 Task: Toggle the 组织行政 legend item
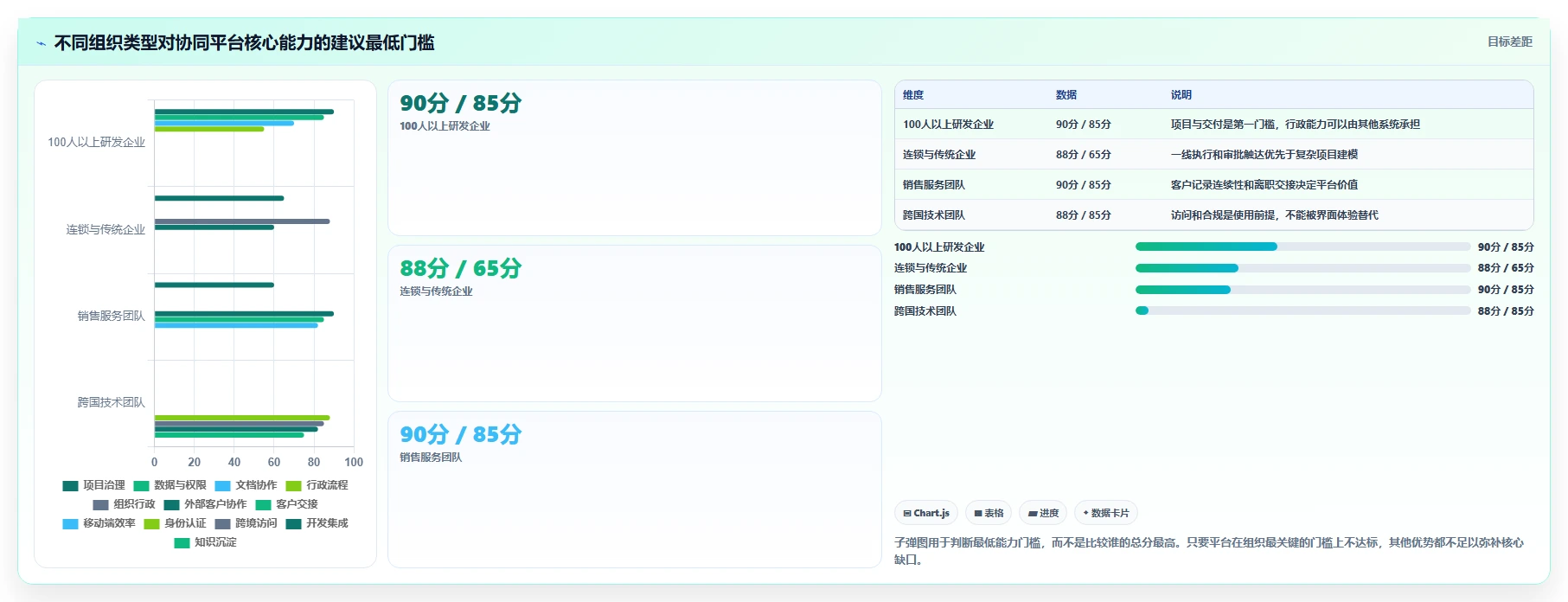click(x=124, y=504)
